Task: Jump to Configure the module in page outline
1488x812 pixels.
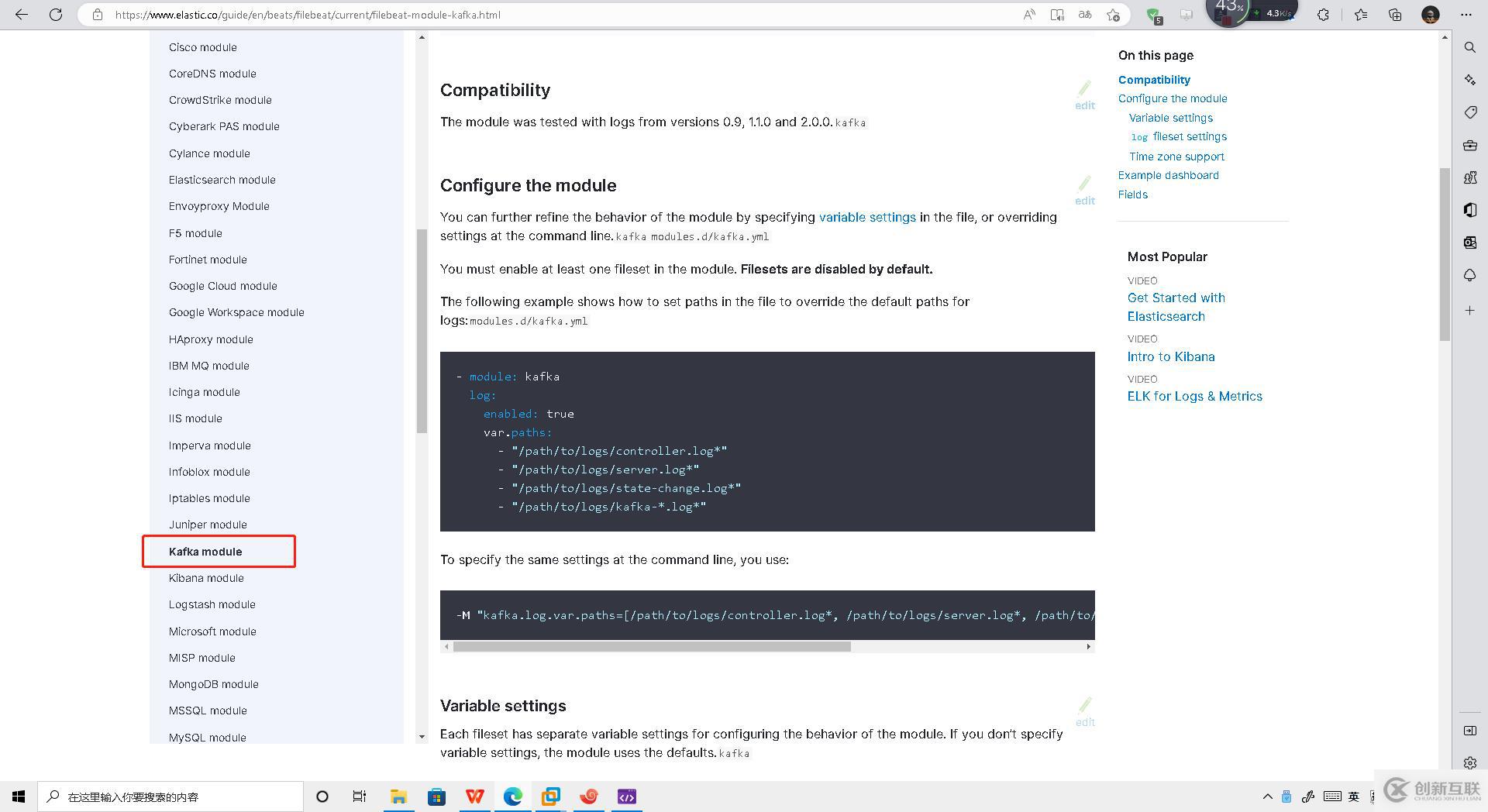Action: pos(1173,98)
